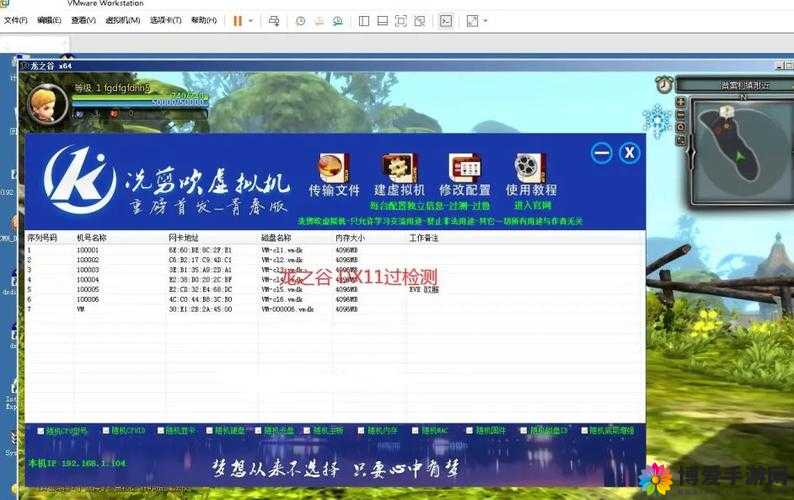The width and height of the screenshot is (794, 500).
Task: Toggle the tenth 随机 checkbox in the bottom row
Action: point(524,431)
